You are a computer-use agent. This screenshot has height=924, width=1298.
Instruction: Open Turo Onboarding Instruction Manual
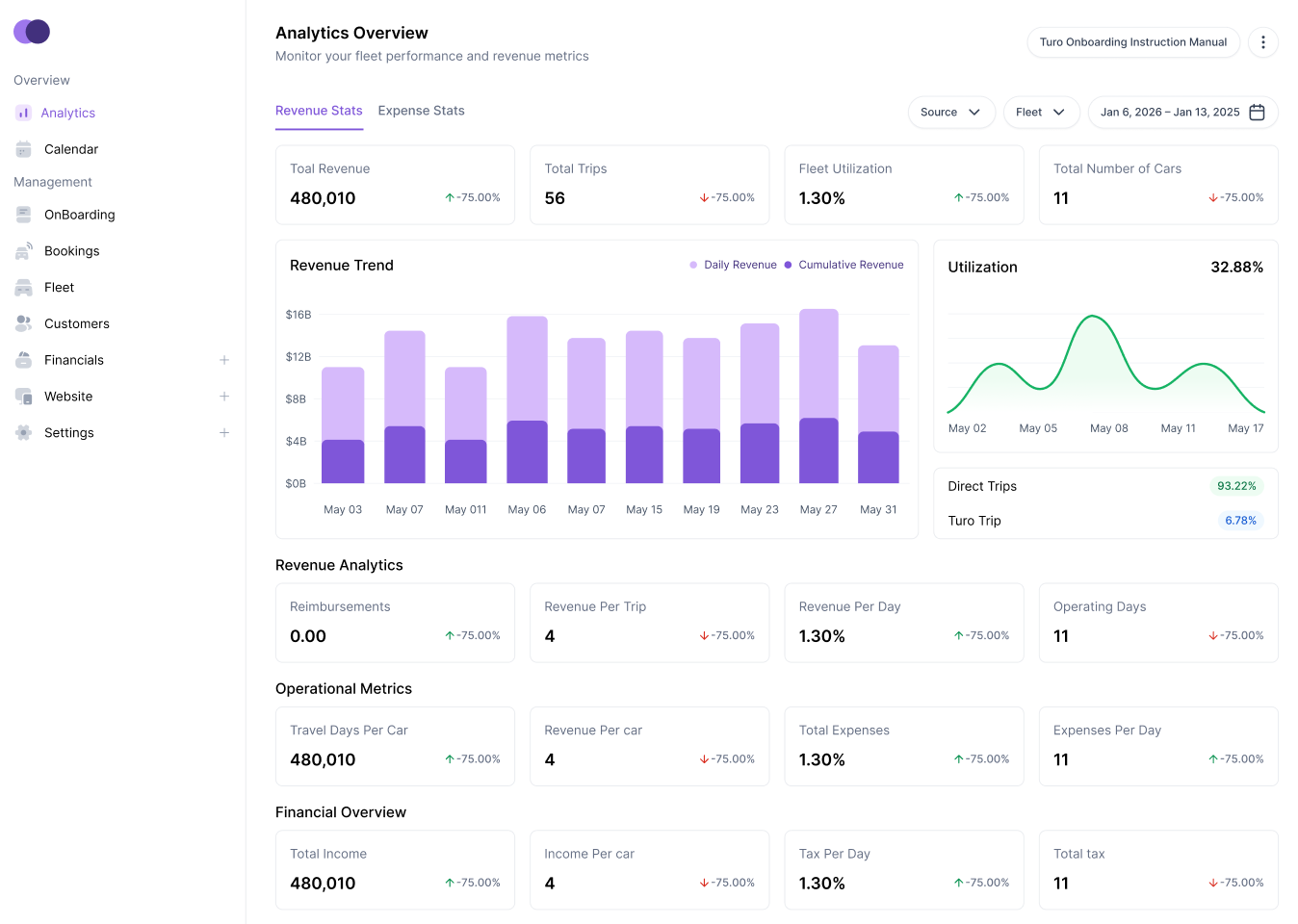(x=1133, y=42)
